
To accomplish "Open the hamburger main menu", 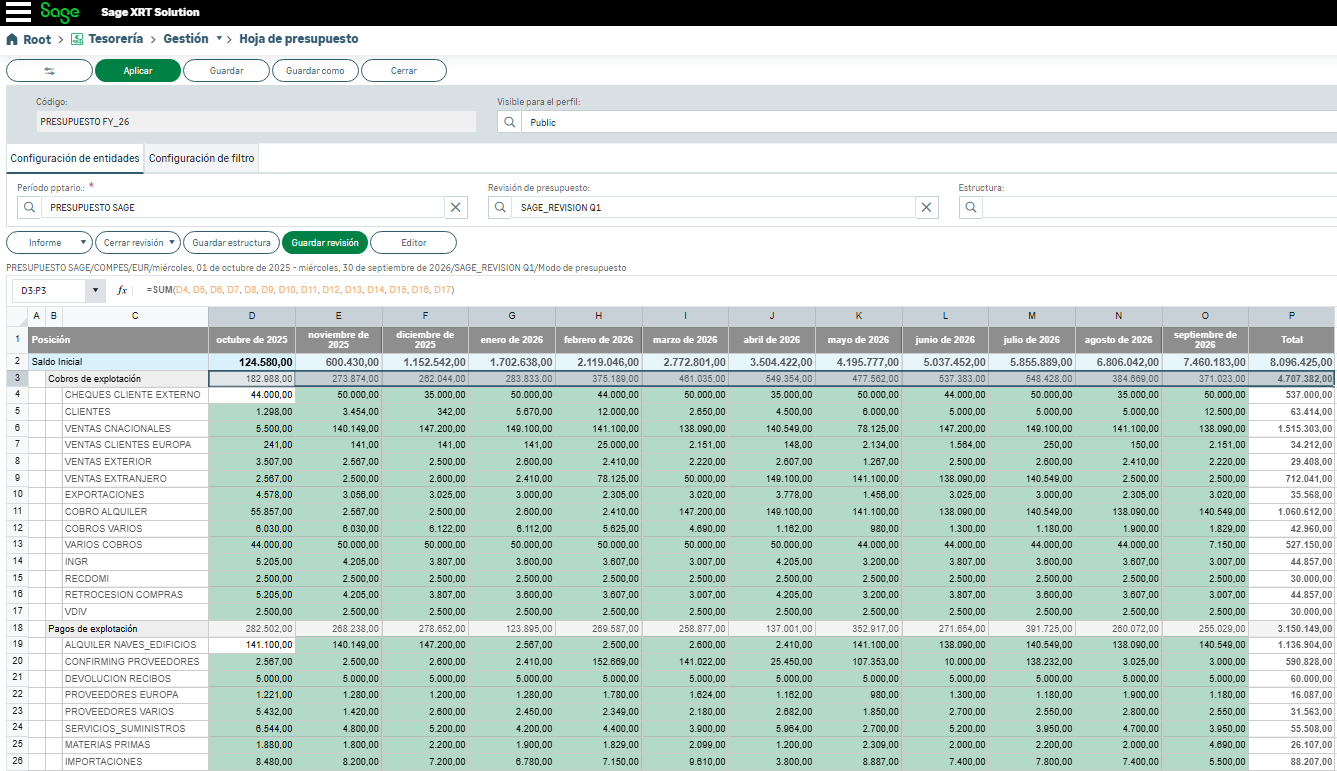I will 18,12.
